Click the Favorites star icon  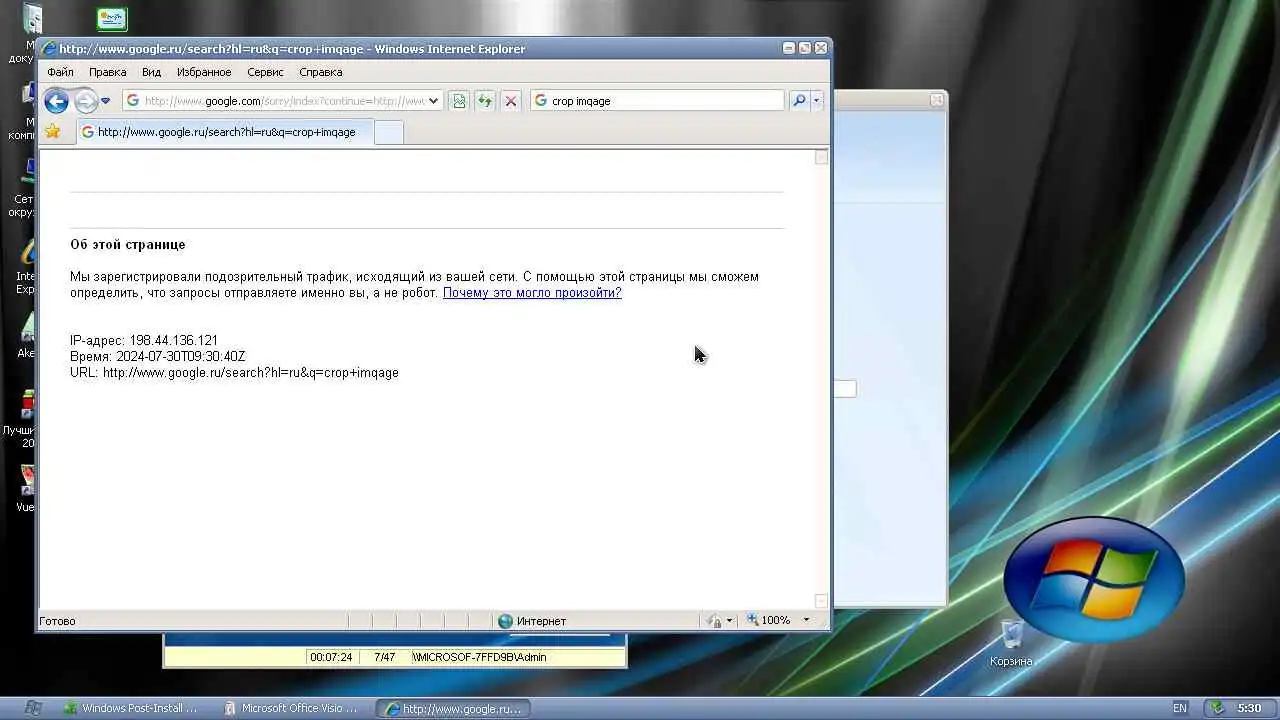tap(52, 131)
